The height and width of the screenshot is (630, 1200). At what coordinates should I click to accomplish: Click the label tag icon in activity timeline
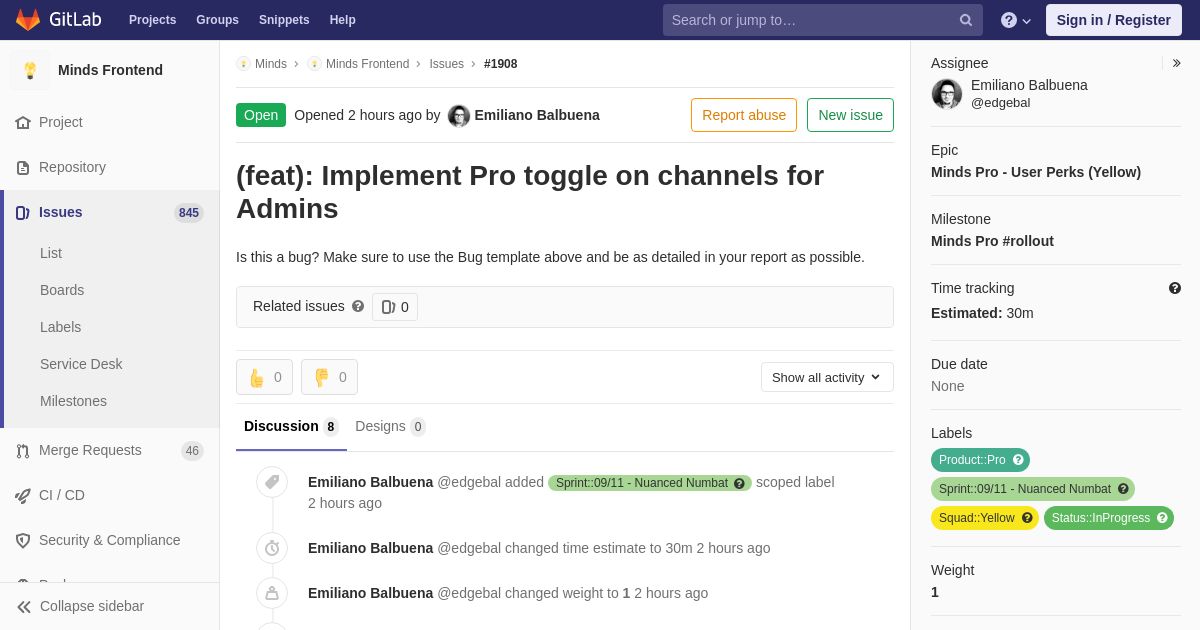(x=272, y=482)
